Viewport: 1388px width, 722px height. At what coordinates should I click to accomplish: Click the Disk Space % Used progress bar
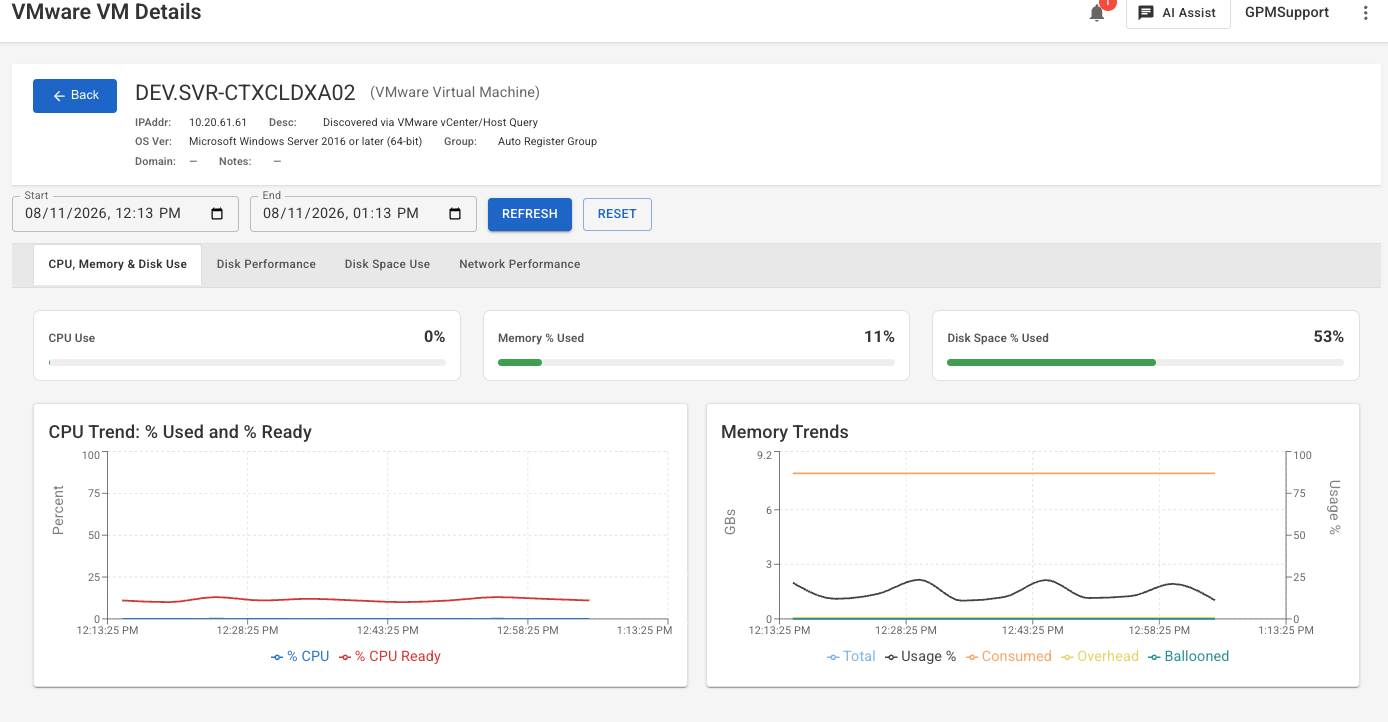coord(1145,362)
